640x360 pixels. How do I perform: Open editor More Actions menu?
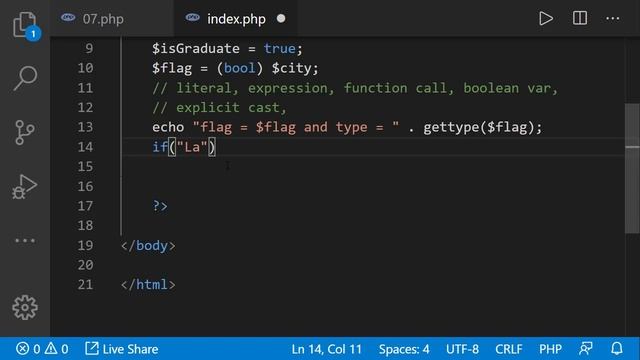(x=613, y=18)
